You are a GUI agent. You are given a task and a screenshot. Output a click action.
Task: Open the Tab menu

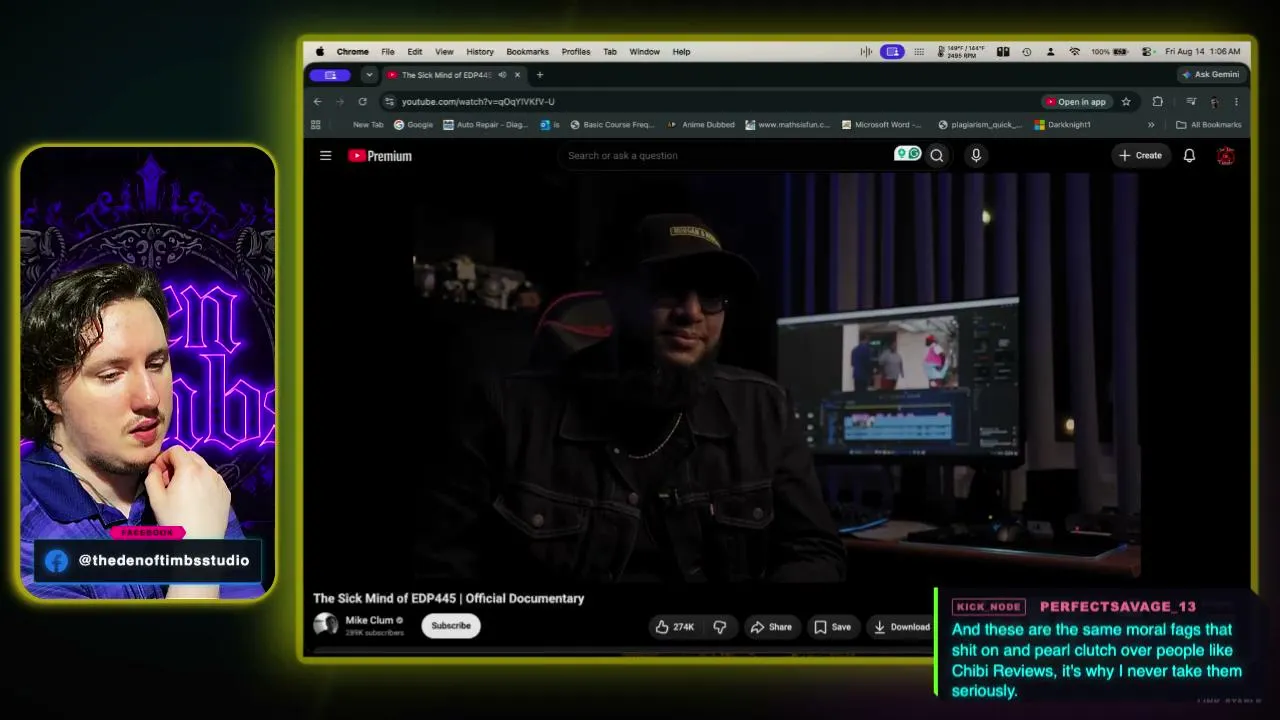(x=610, y=52)
